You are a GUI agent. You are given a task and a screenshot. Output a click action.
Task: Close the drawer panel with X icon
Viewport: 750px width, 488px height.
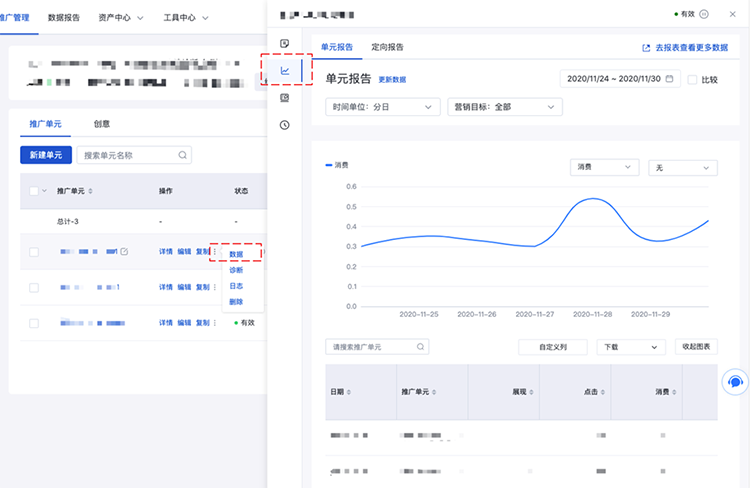pyautogui.click(x=732, y=14)
